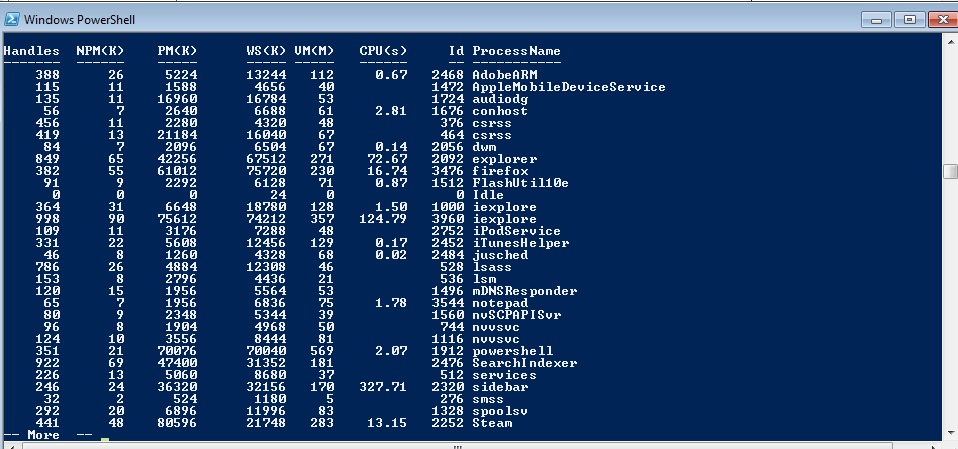Select the iexplore process with Id 1000
The height and width of the screenshot is (449, 958).
coord(505,207)
